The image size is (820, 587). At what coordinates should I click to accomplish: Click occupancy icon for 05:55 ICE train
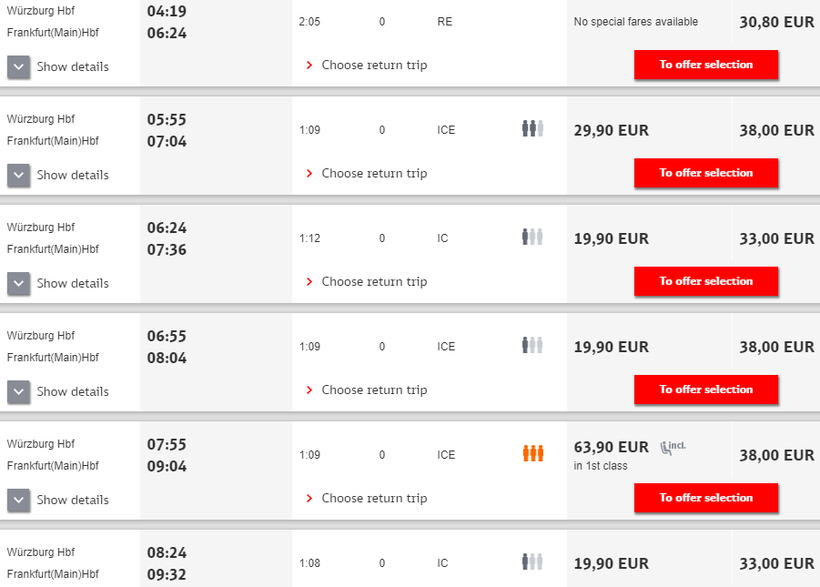point(532,129)
